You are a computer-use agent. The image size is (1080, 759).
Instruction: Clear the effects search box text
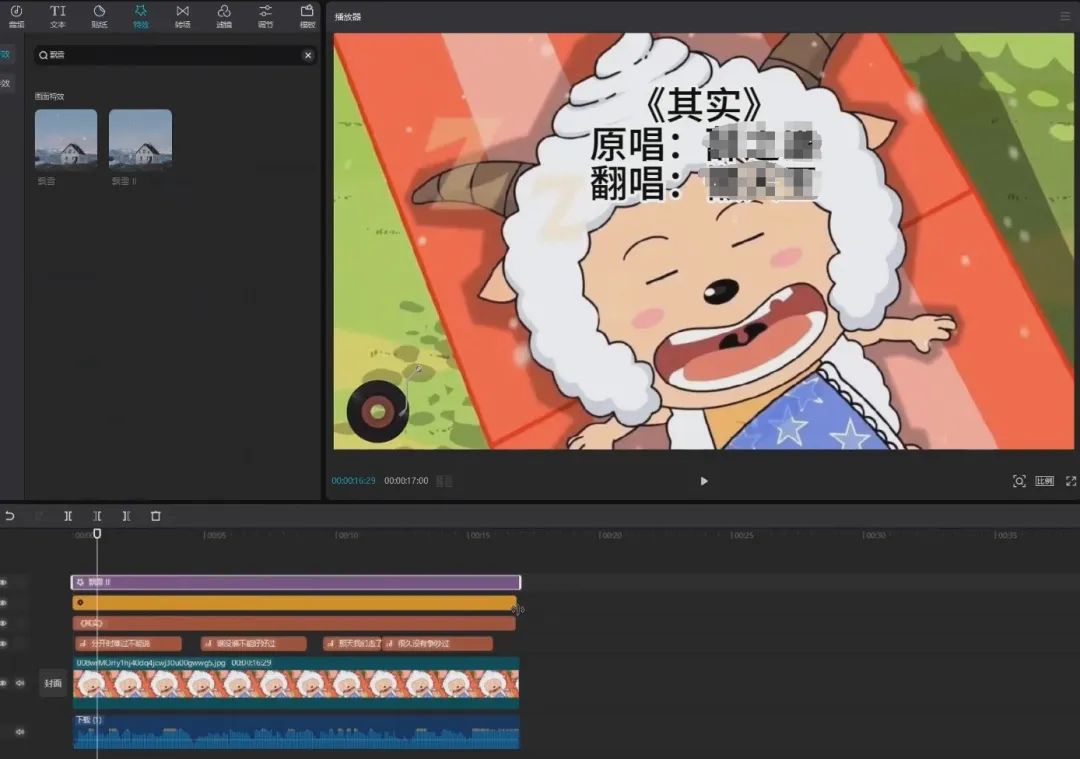point(307,56)
